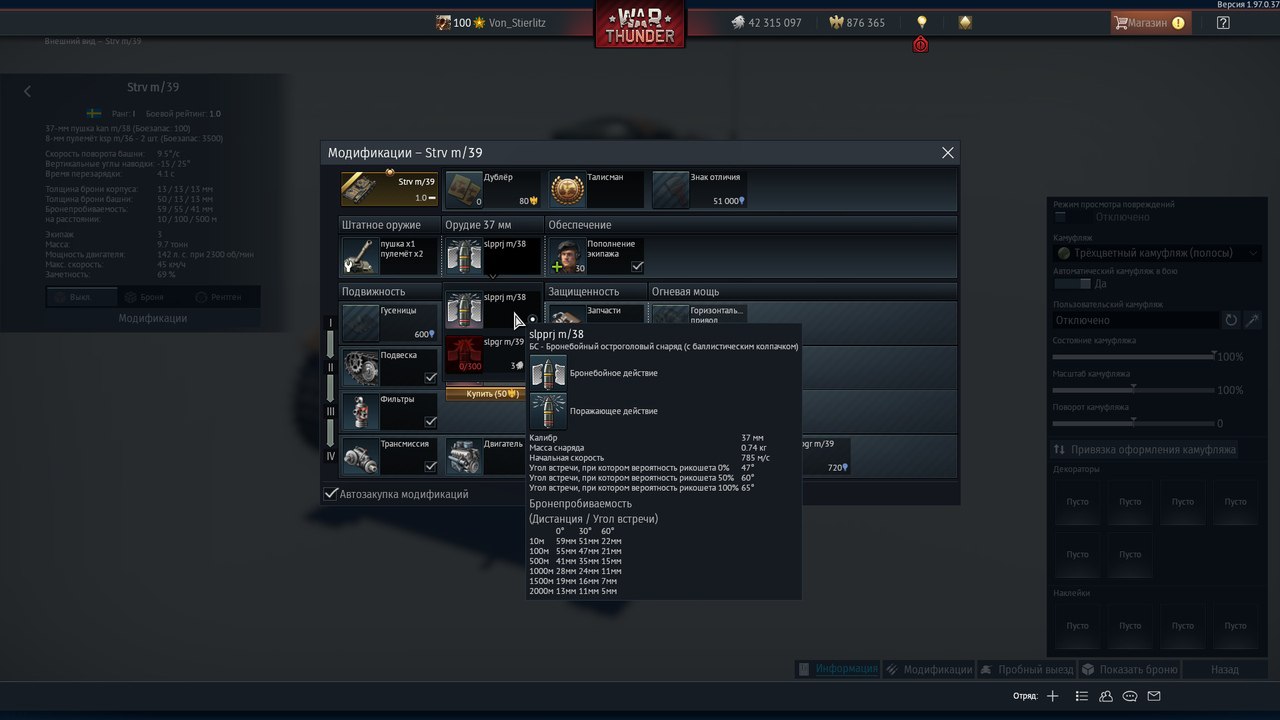Select the Двигатель engine modification

tap(485, 455)
